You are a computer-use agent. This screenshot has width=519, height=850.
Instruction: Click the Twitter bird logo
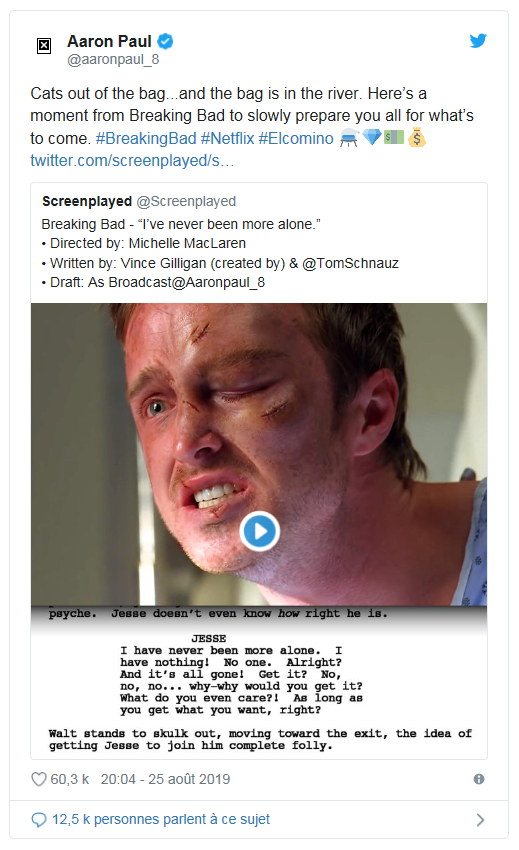[478, 41]
